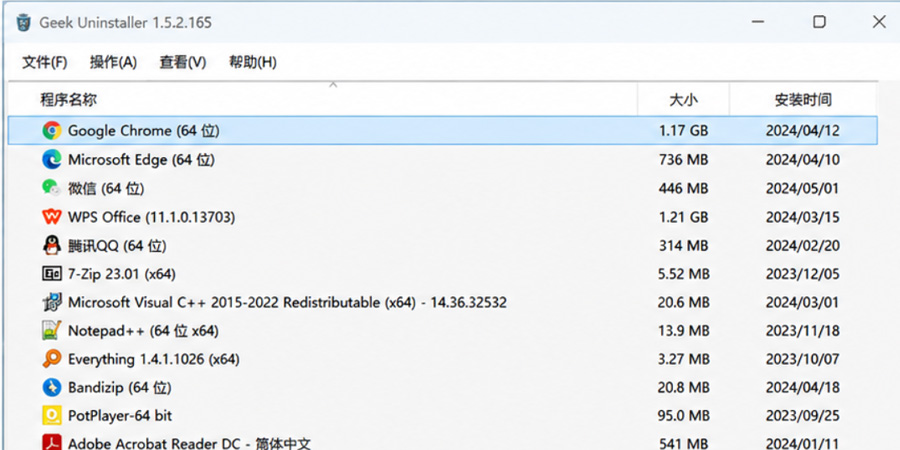Click the 腾讯QQ penguin icon
The height and width of the screenshot is (450, 900).
click(x=52, y=246)
